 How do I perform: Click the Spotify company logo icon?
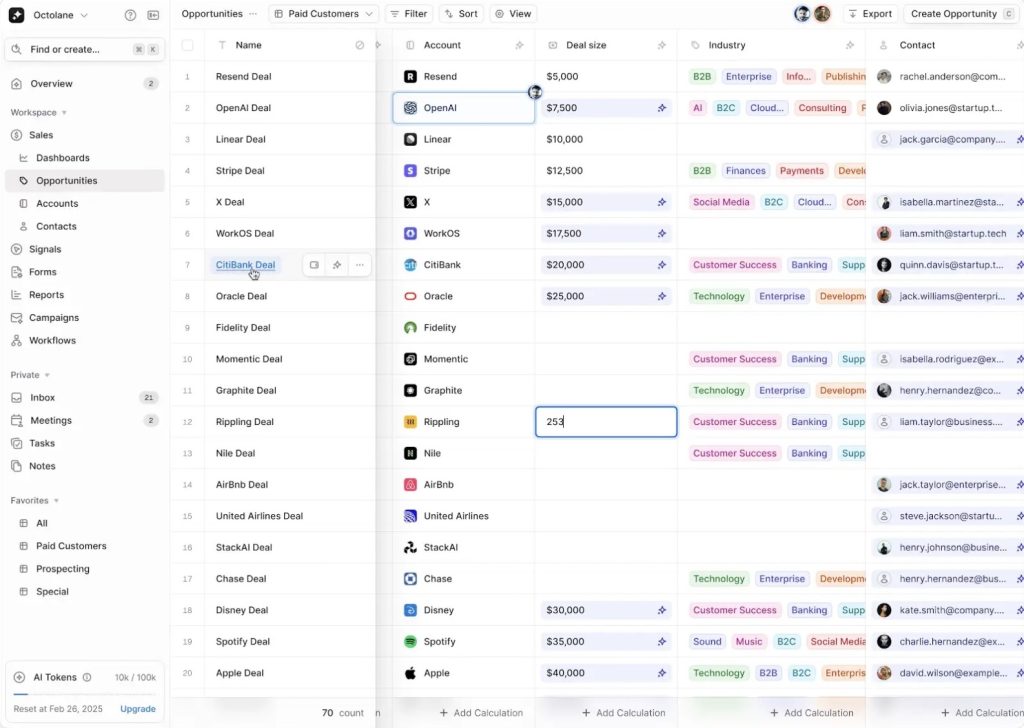click(410, 642)
